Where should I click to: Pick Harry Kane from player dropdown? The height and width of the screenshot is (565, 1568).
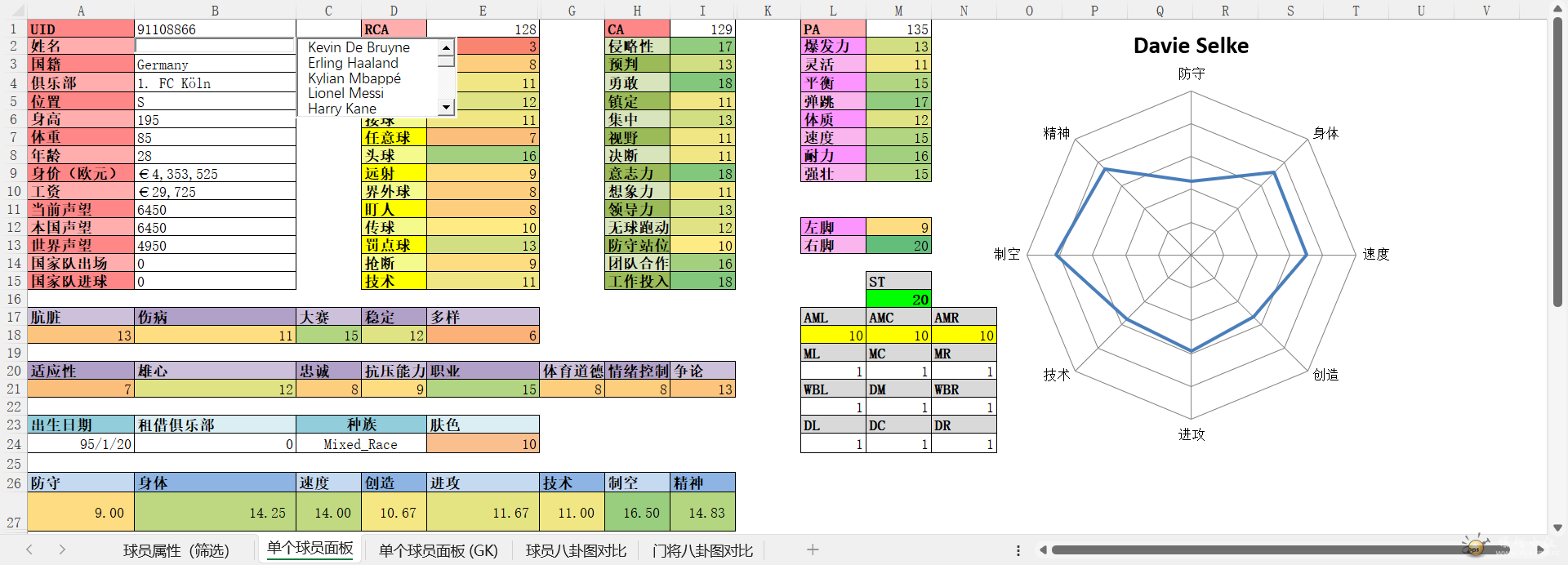[342, 109]
